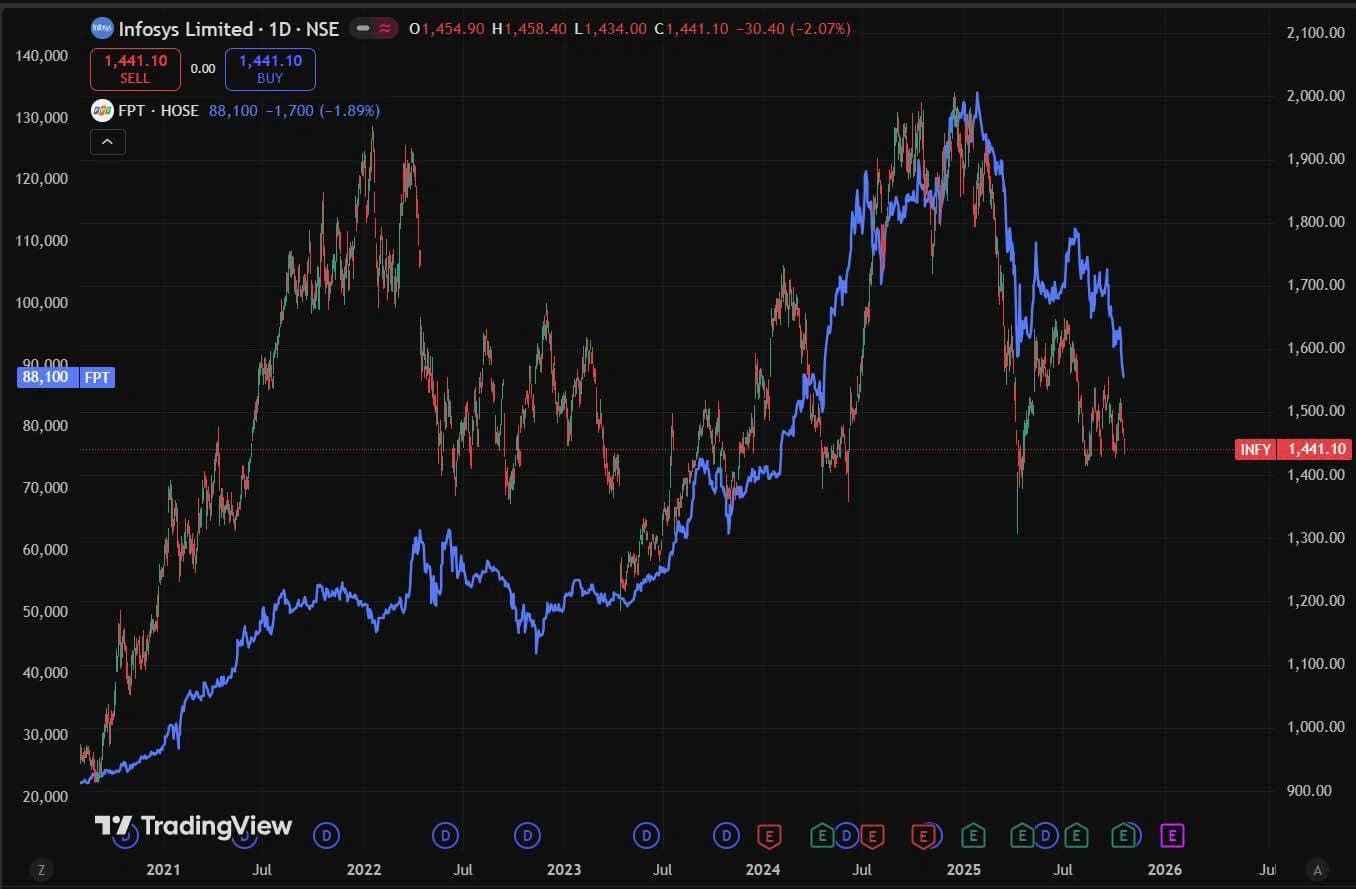Open the dividend marker just before 2024

[x=727, y=835]
